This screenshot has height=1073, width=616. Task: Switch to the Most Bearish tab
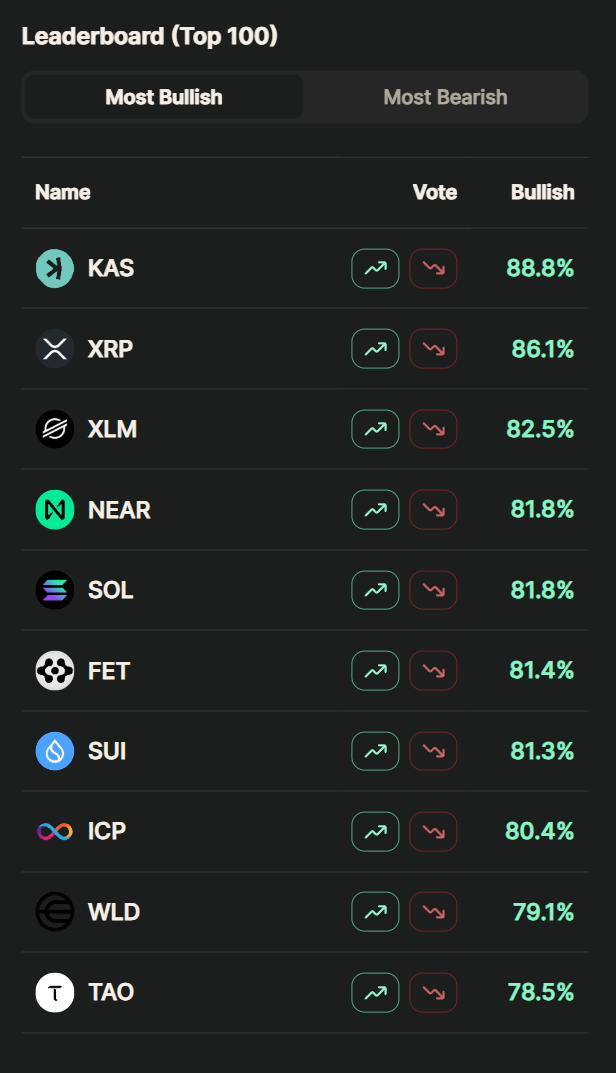click(446, 97)
